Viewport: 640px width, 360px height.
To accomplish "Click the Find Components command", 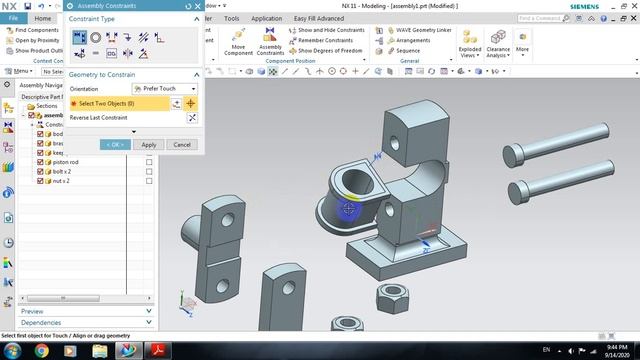I will click(33, 30).
